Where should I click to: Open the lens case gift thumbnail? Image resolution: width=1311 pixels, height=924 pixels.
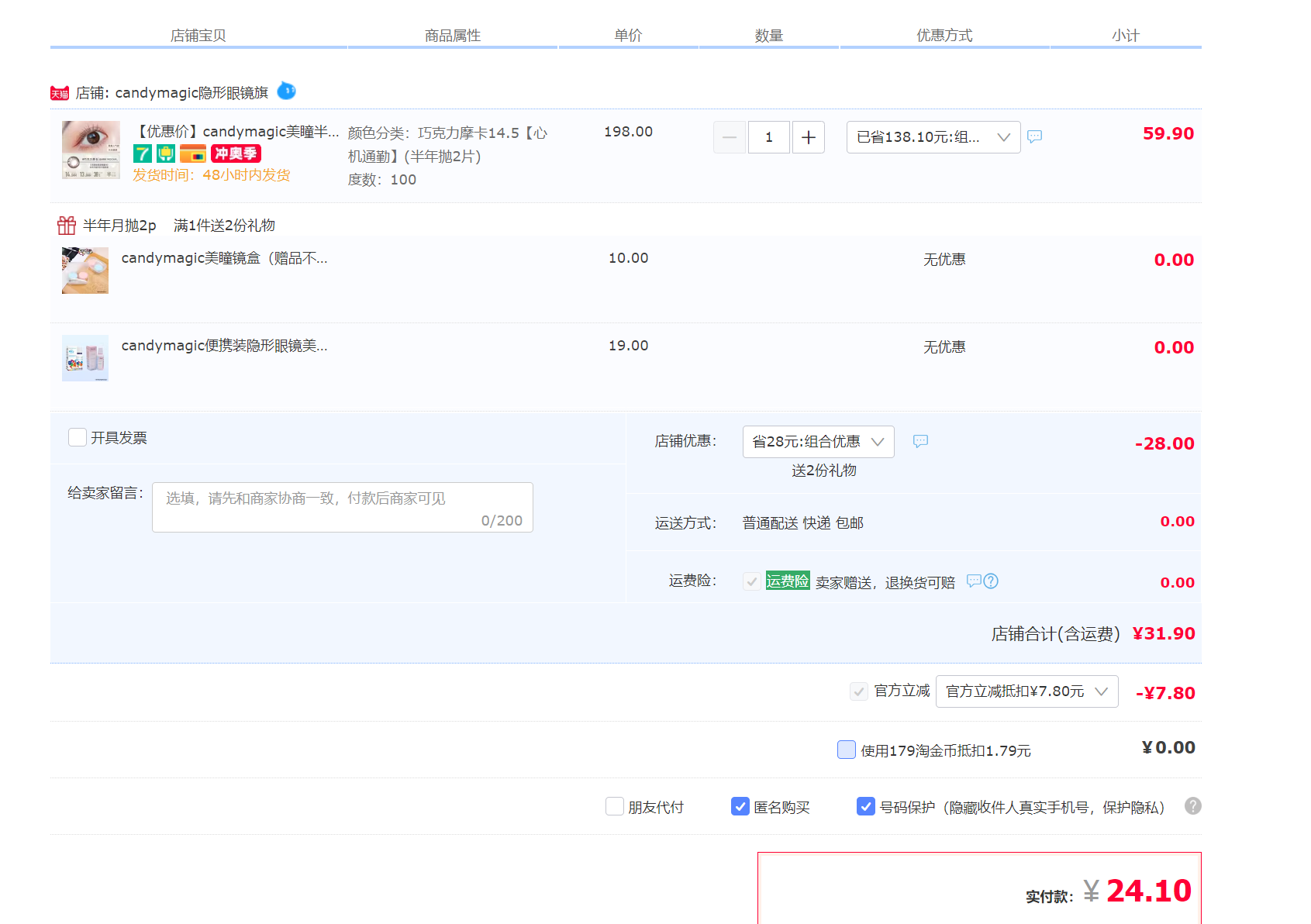85,271
